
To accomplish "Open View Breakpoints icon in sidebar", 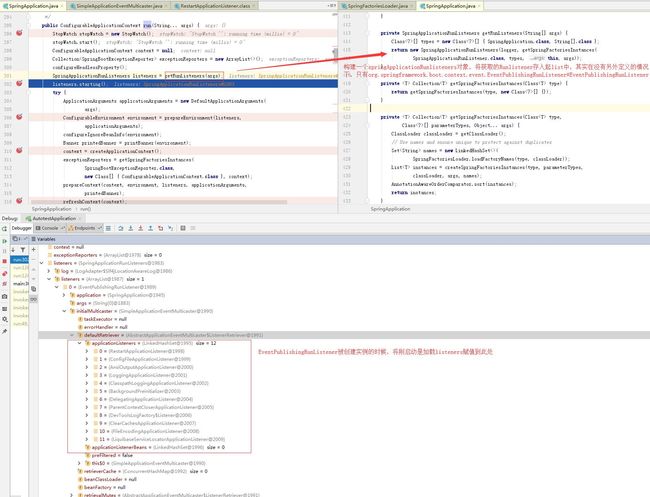I will point(5,274).
